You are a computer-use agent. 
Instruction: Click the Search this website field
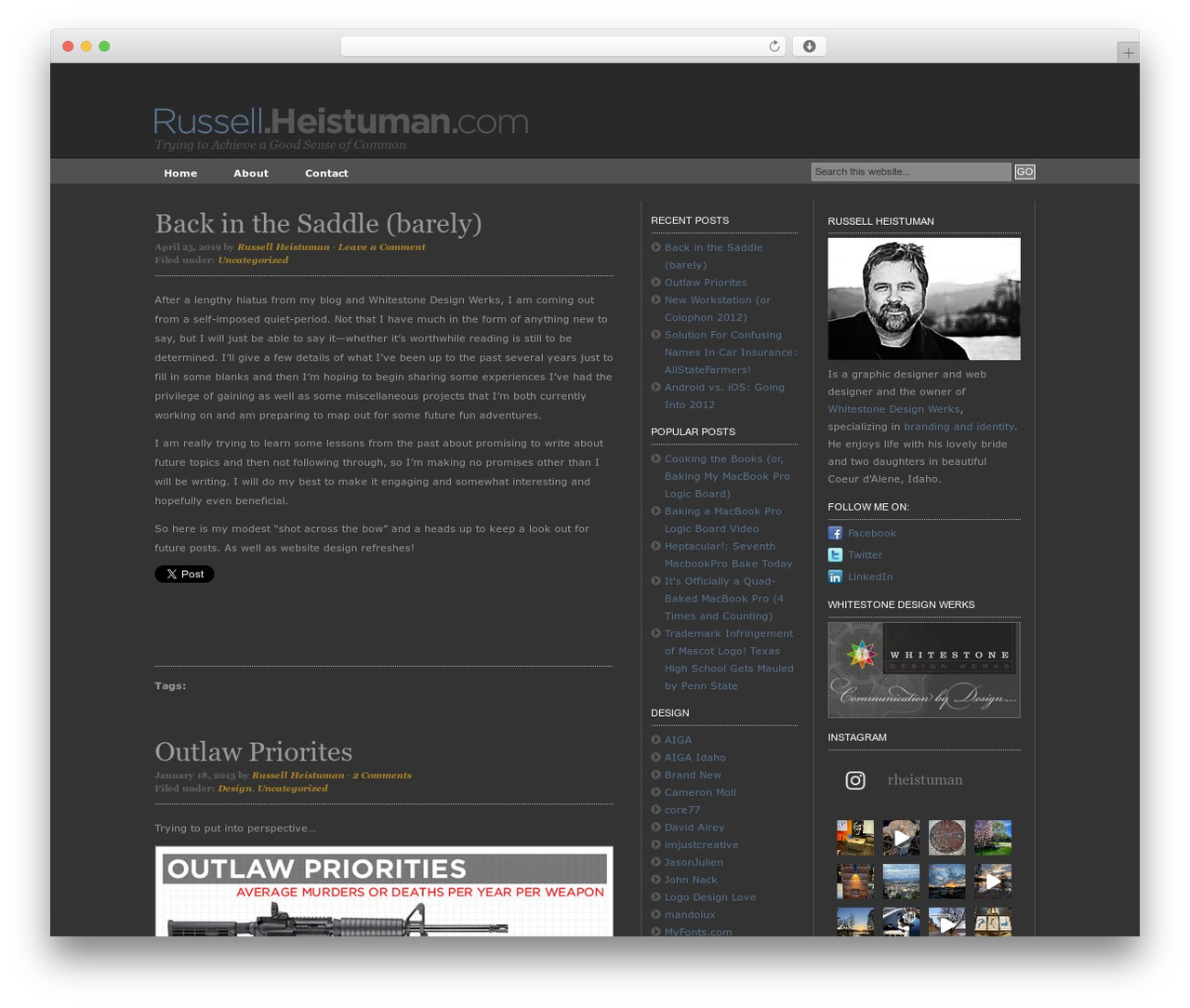(x=910, y=172)
